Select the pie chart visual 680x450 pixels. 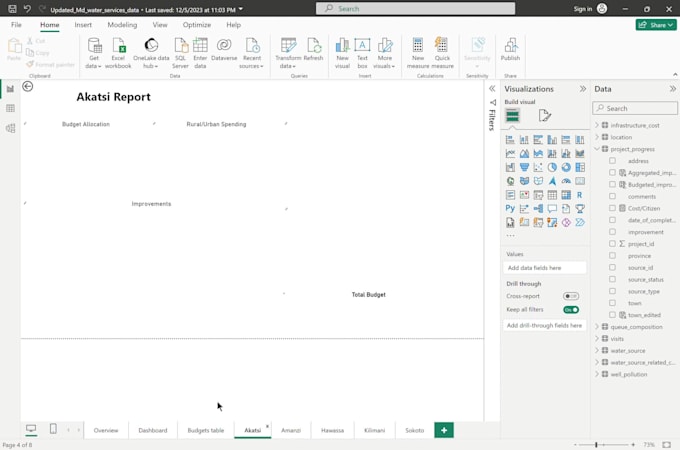click(552, 167)
